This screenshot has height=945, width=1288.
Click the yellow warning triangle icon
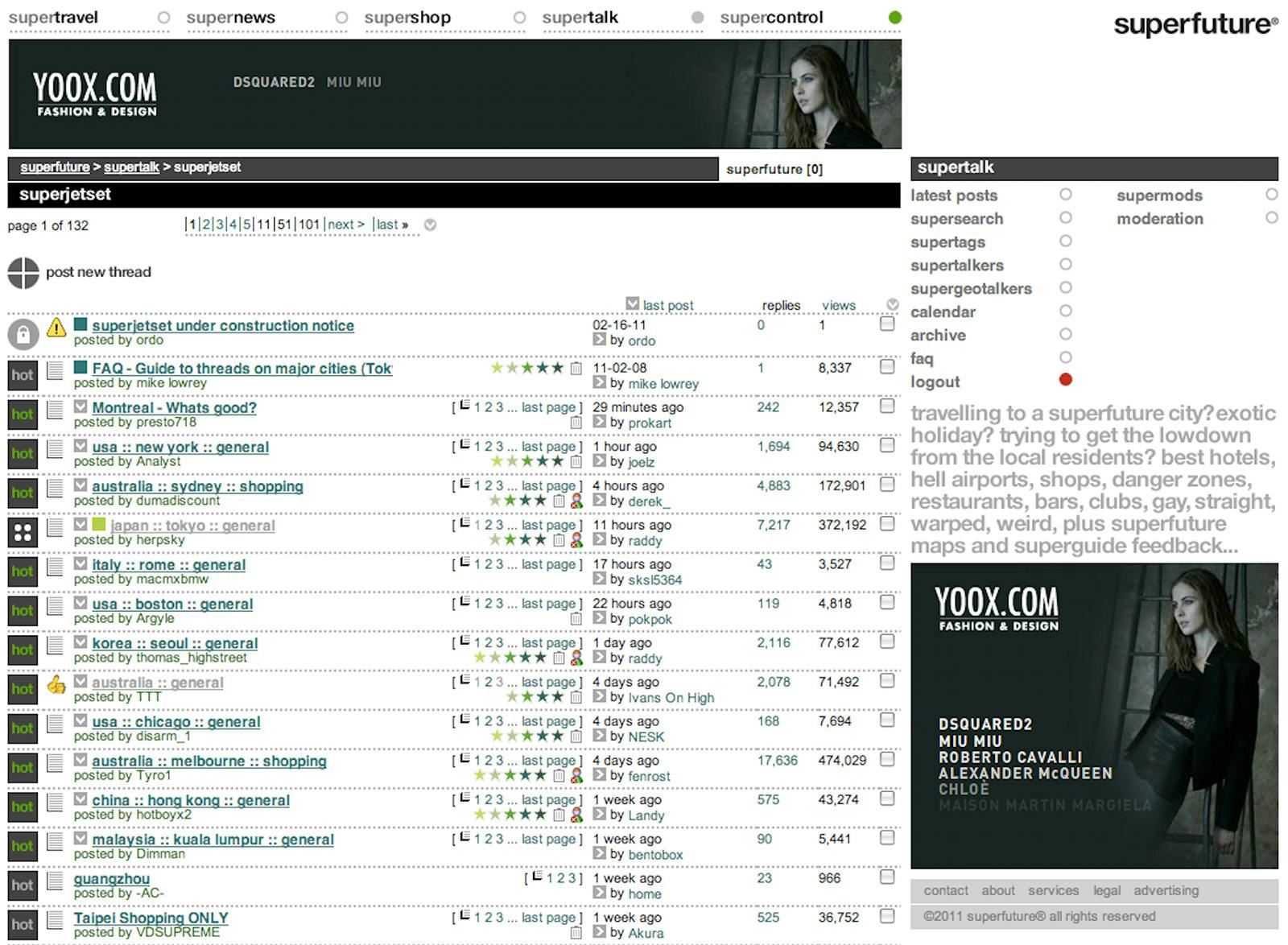click(56, 328)
